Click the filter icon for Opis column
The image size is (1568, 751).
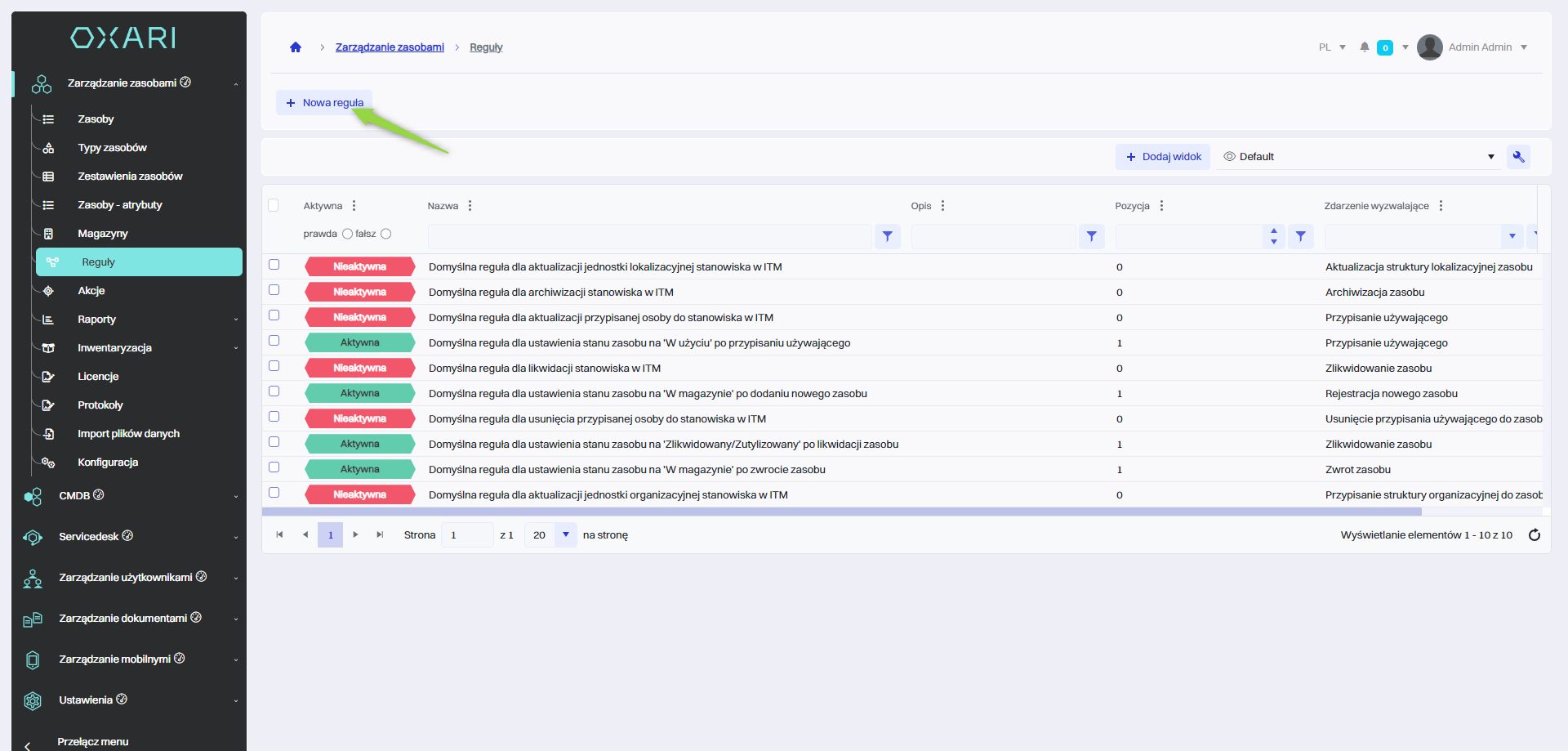click(1091, 237)
